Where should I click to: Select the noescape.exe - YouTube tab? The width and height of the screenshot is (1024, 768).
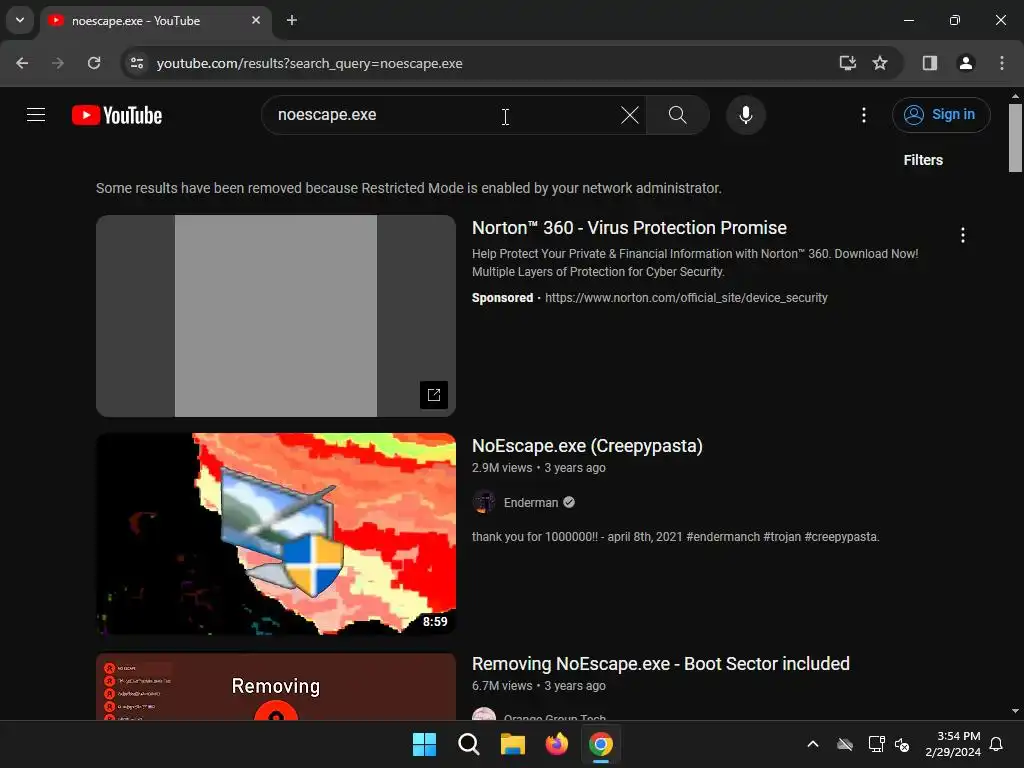[155, 21]
